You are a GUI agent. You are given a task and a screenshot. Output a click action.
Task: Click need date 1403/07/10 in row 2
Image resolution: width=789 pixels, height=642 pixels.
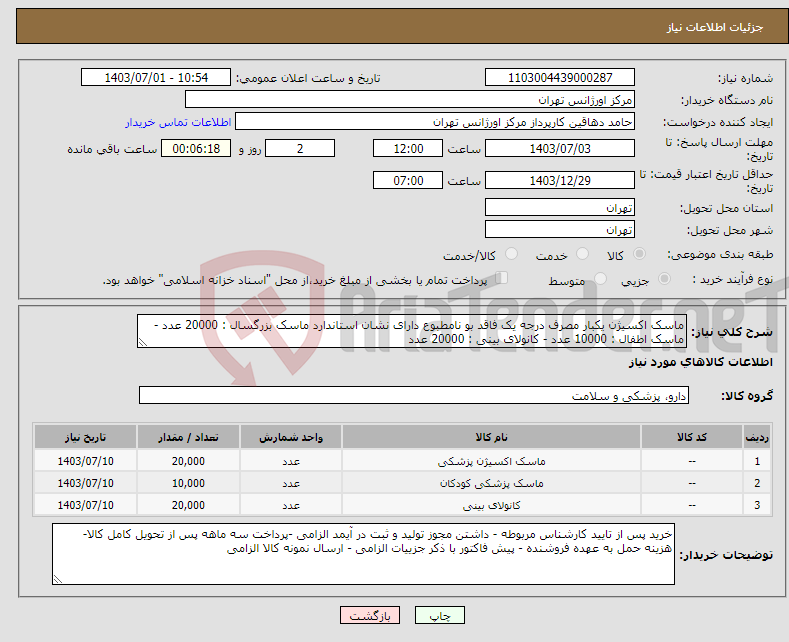click(86, 483)
